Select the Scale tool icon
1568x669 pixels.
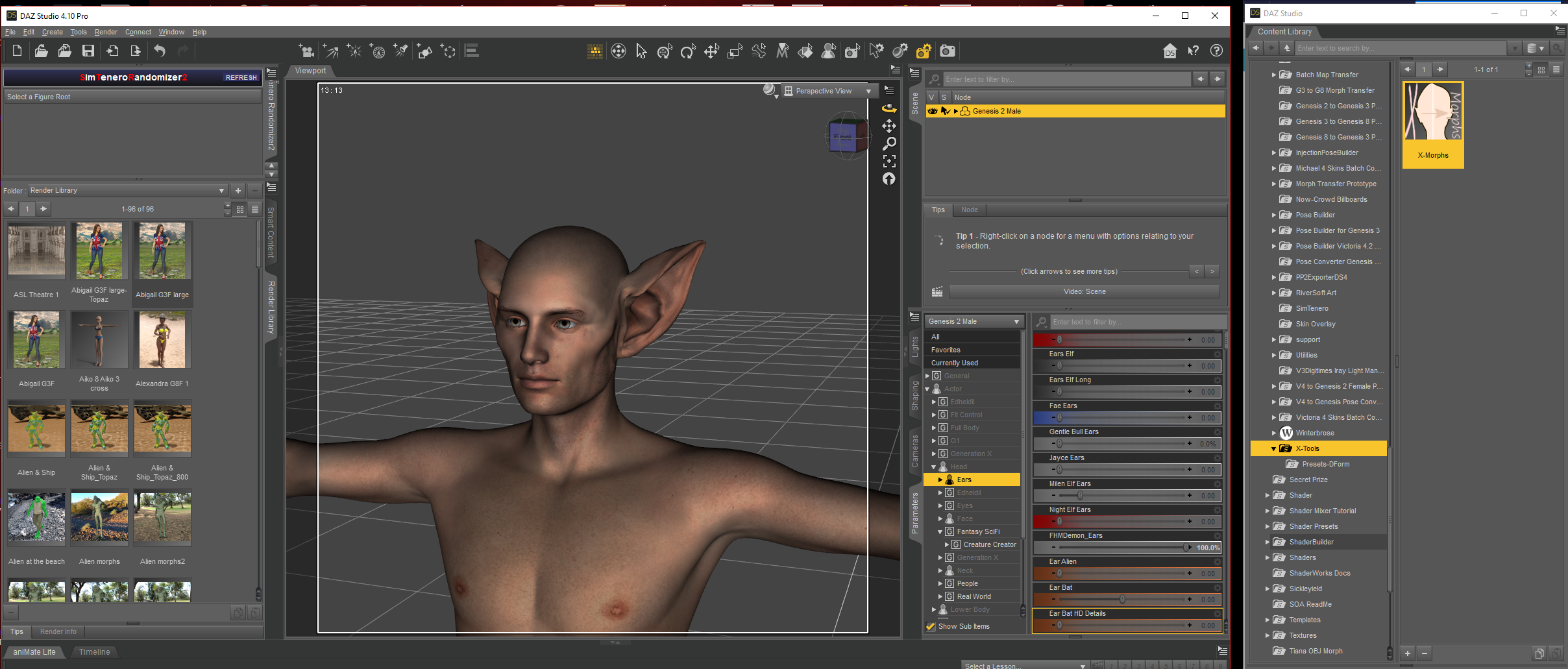click(x=735, y=51)
